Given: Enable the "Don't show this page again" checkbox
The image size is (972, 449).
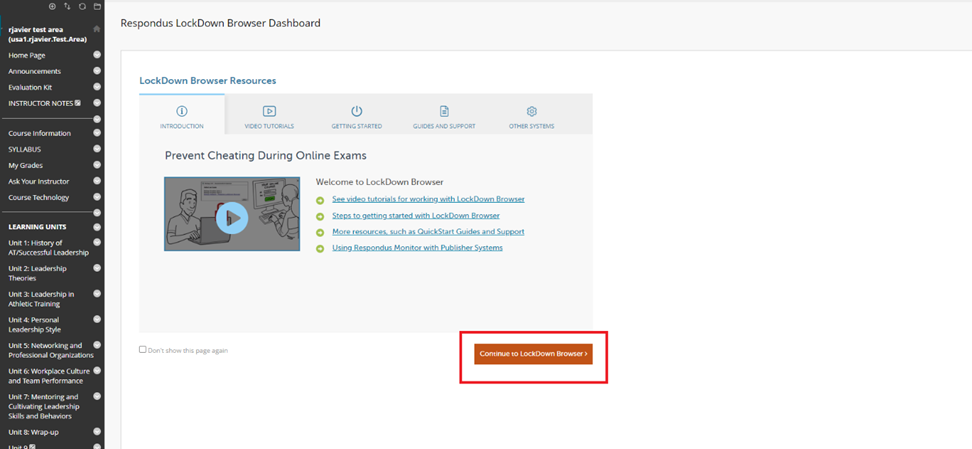Looking at the screenshot, I should click(143, 350).
